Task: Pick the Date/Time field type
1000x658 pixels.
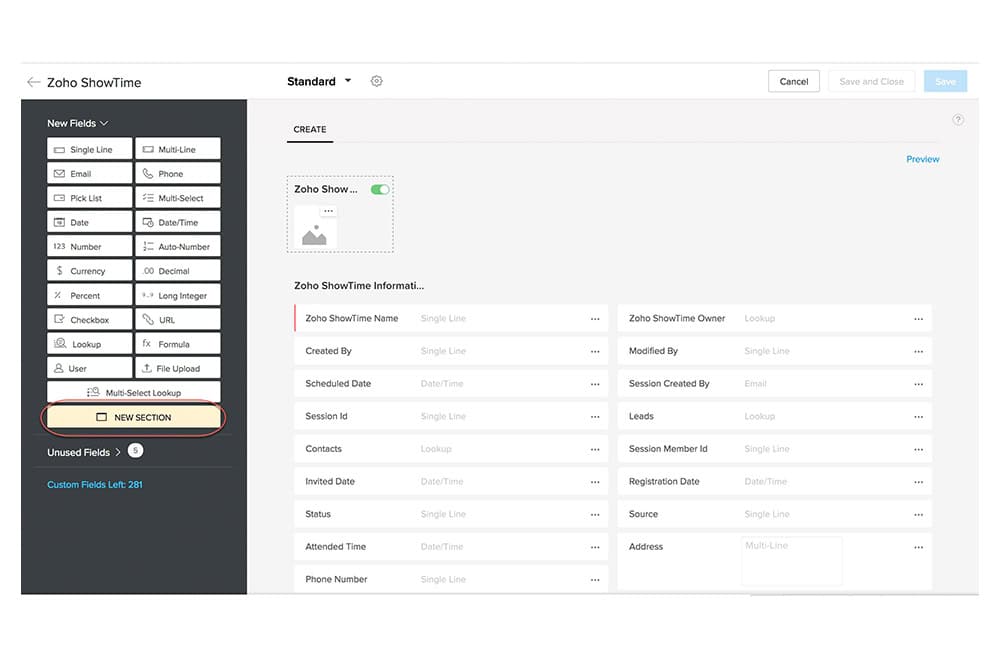Action: coord(178,223)
